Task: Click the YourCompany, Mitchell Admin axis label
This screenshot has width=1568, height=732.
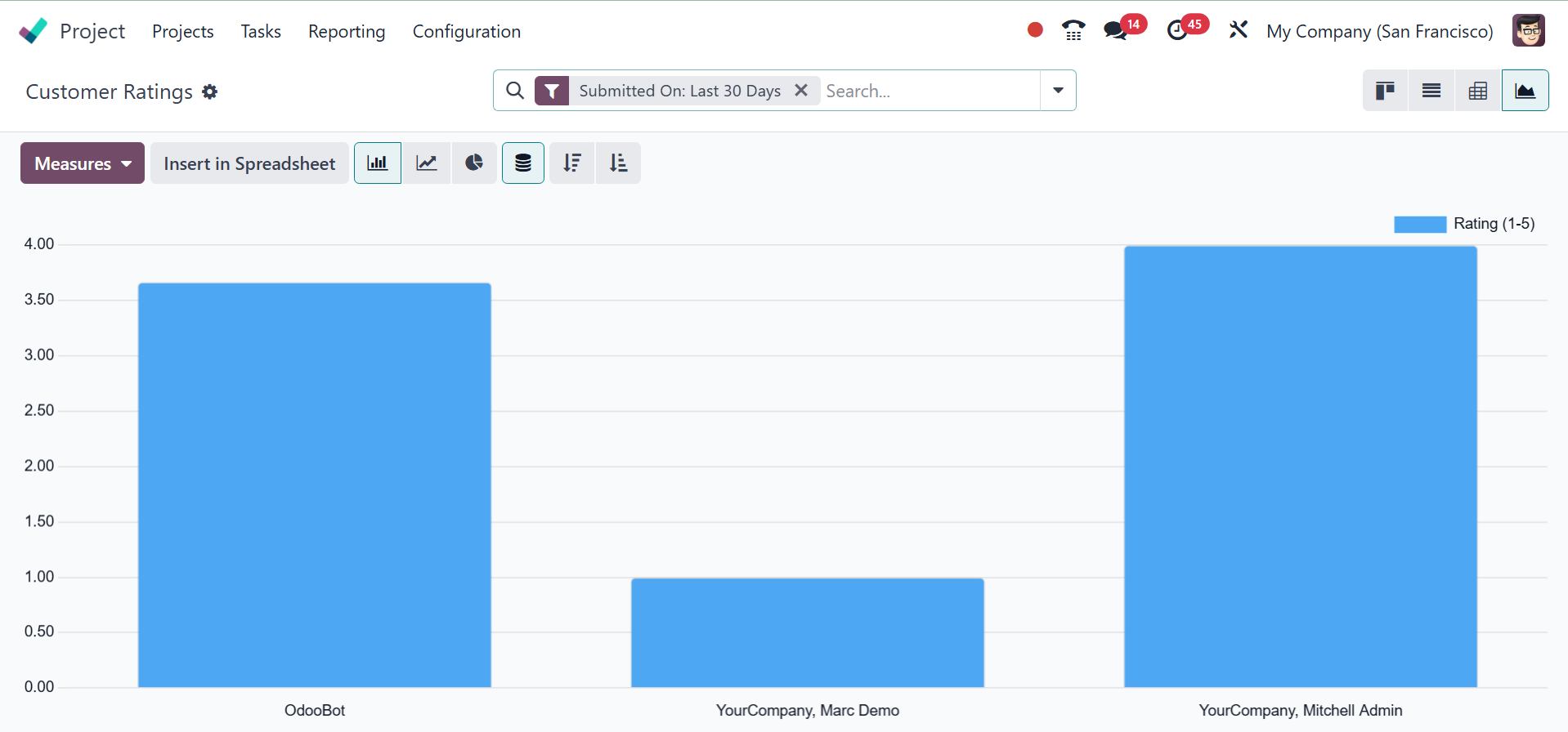Action: point(1301,711)
